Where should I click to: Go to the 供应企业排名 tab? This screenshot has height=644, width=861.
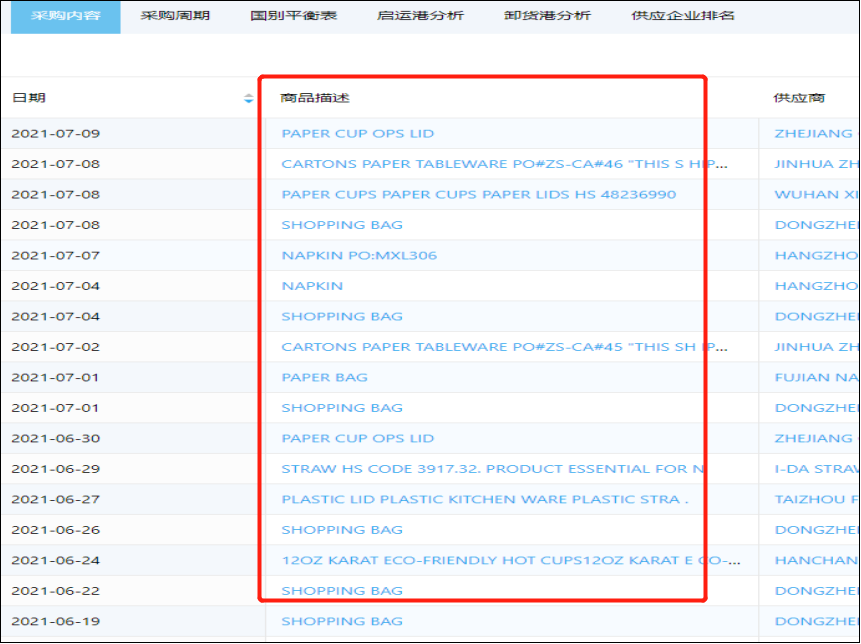[683, 16]
